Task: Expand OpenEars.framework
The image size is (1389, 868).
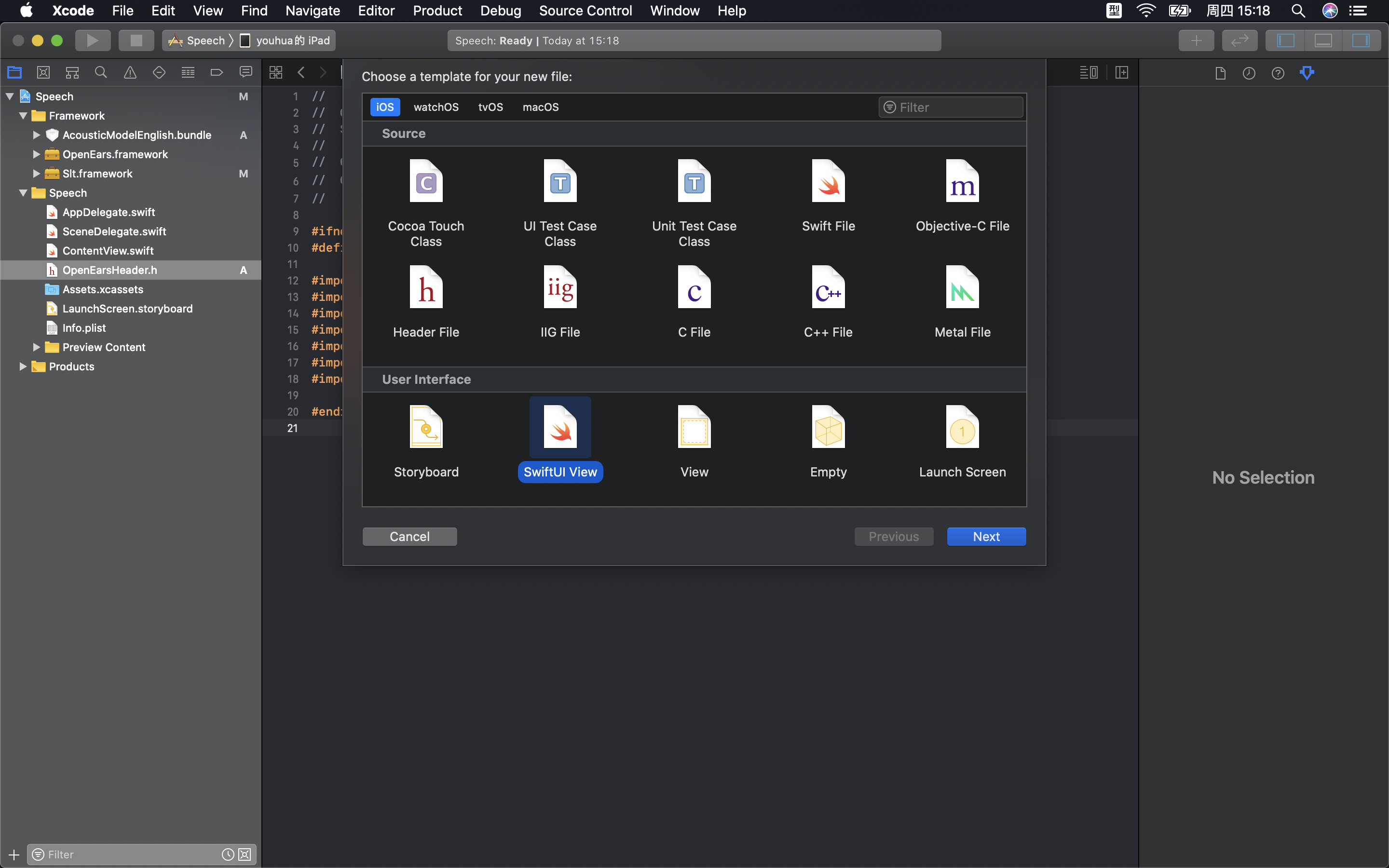Action: click(x=36, y=154)
